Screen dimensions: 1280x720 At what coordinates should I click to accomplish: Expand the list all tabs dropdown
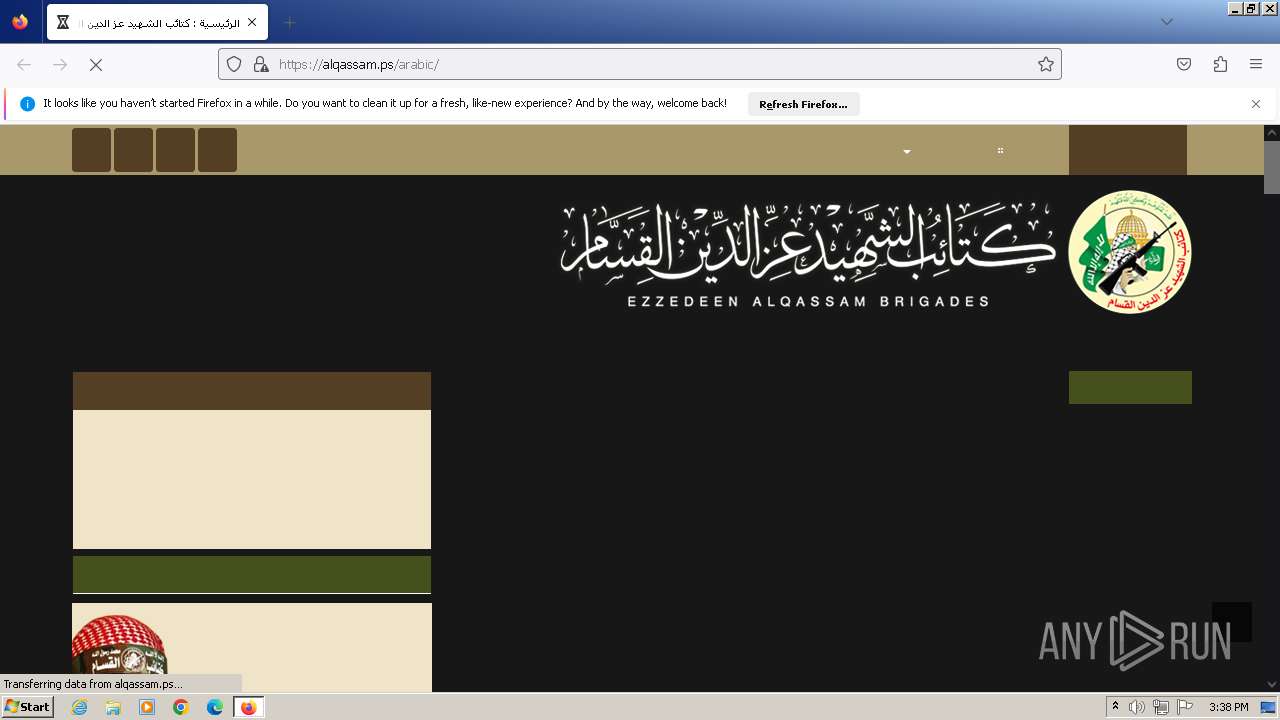tap(1166, 22)
